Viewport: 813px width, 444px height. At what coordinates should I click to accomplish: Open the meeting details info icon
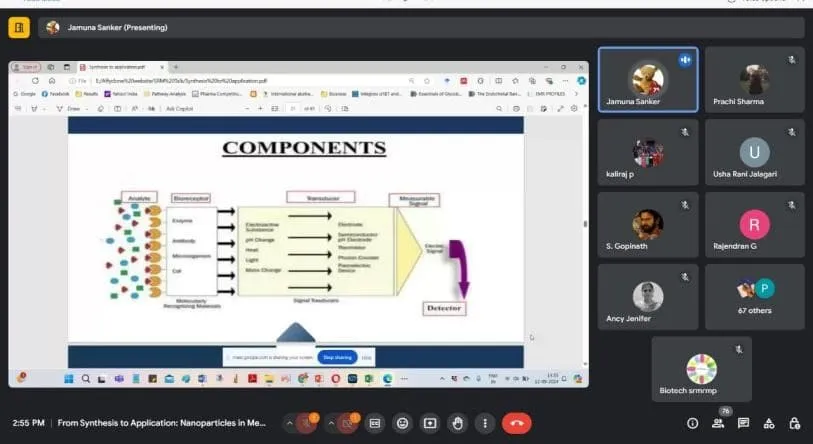click(692, 424)
